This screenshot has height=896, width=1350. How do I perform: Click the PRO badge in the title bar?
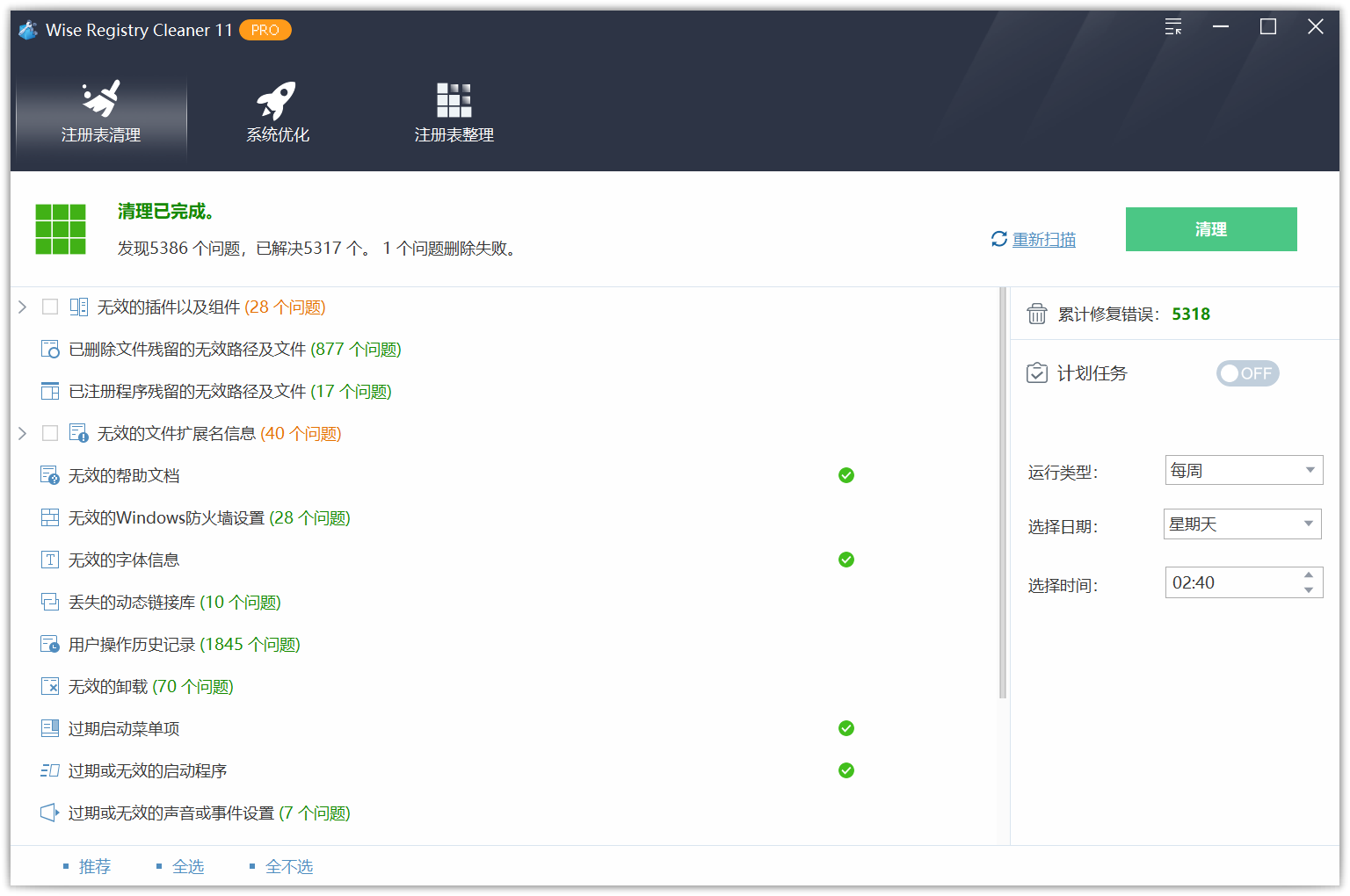tap(265, 30)
